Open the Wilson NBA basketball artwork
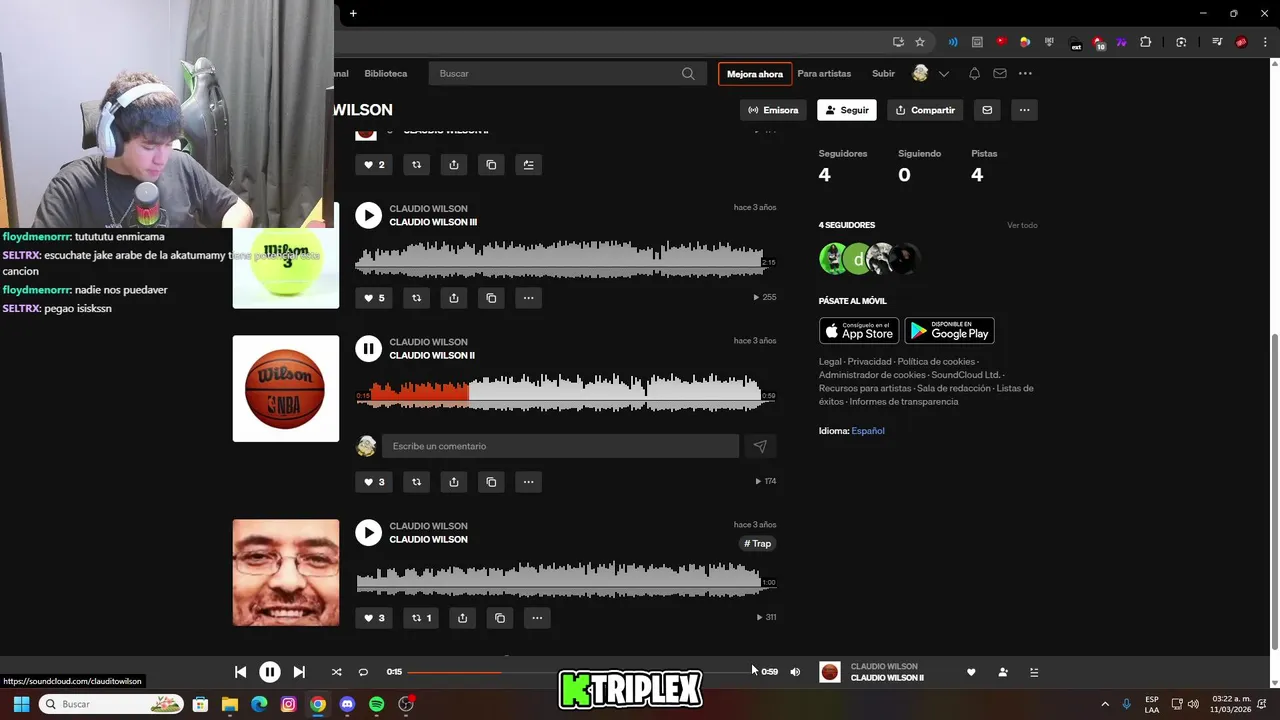 286,388
